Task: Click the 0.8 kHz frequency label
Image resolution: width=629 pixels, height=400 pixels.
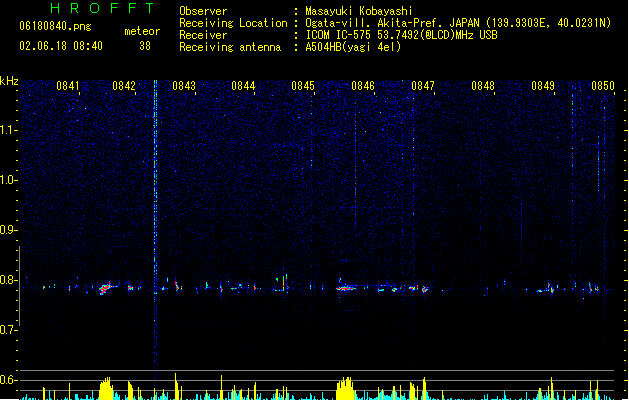Action: (8, 280)
